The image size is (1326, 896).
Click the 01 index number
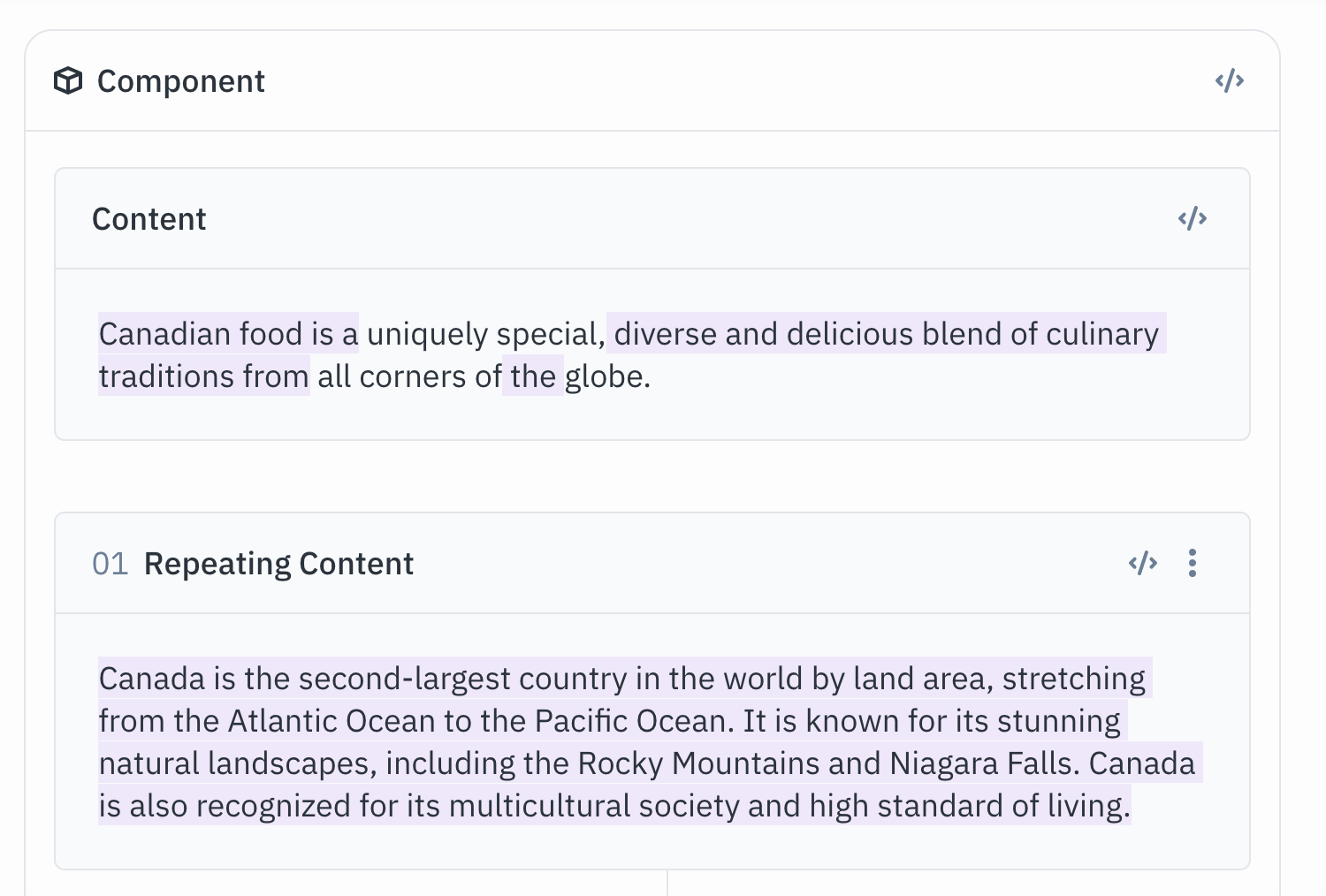click(x=110, y=564)
